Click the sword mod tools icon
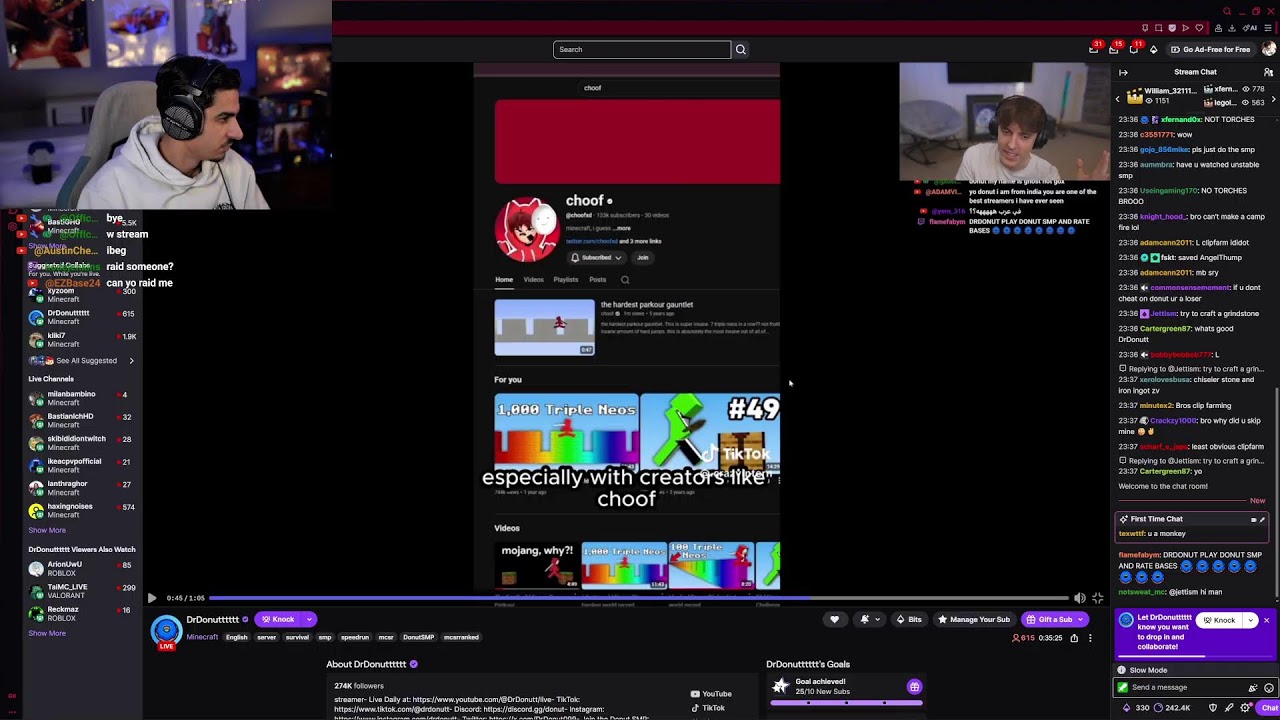This screenshot has width=1280, height=720. pos(1229,708)
